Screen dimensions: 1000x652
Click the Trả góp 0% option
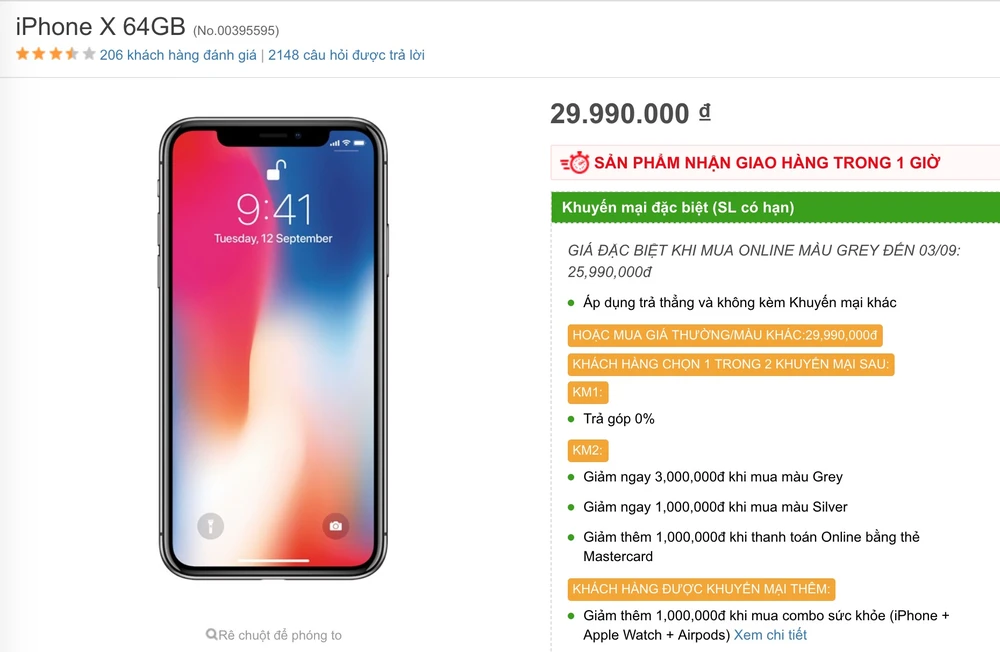tap(618, 419)
